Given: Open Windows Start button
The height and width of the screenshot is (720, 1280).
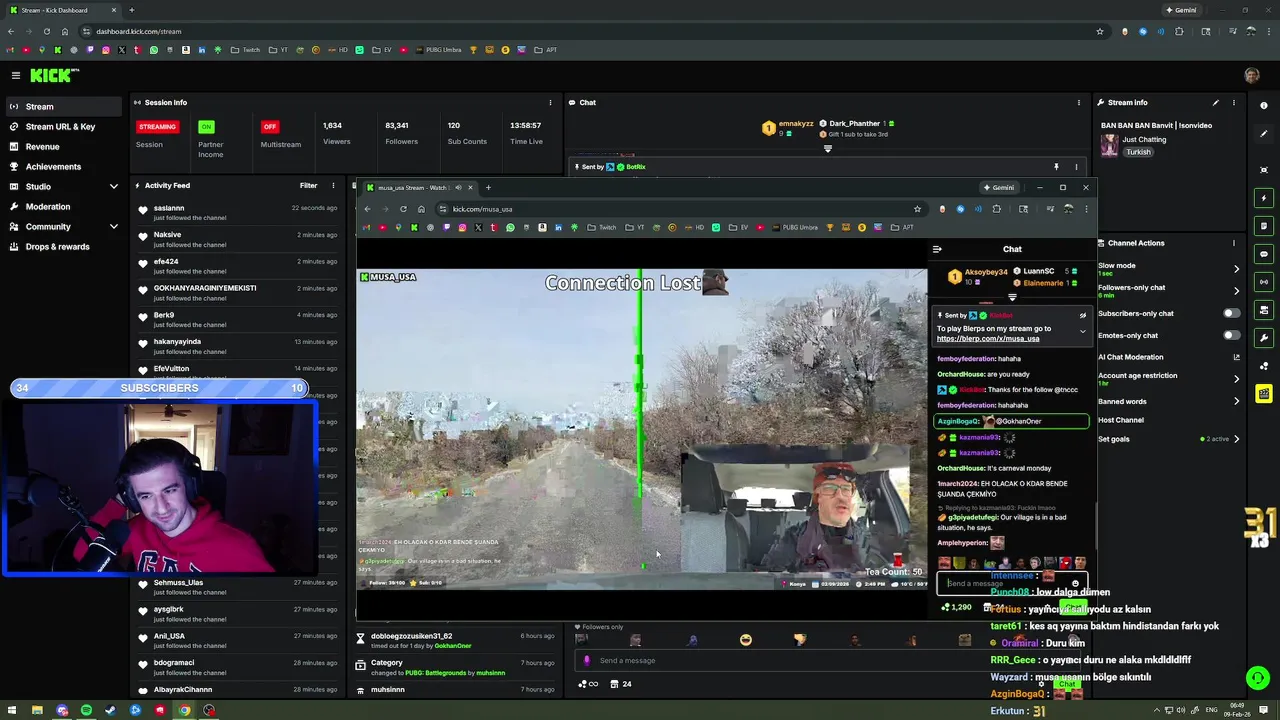Looking at the screenshot, I should point(11,711).
